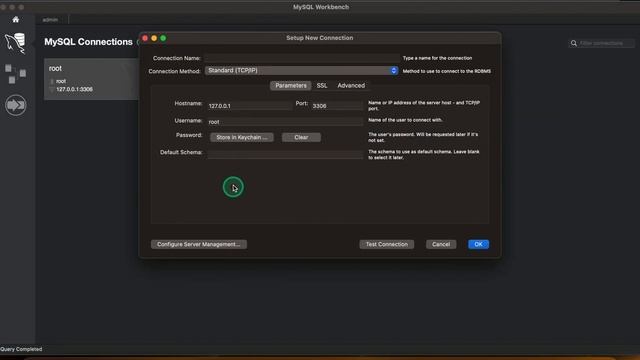Image resolution: width=640 pixels, height=360 pixels.
Task: Click the Setup New Connection title
Action: tap(320, 38)
